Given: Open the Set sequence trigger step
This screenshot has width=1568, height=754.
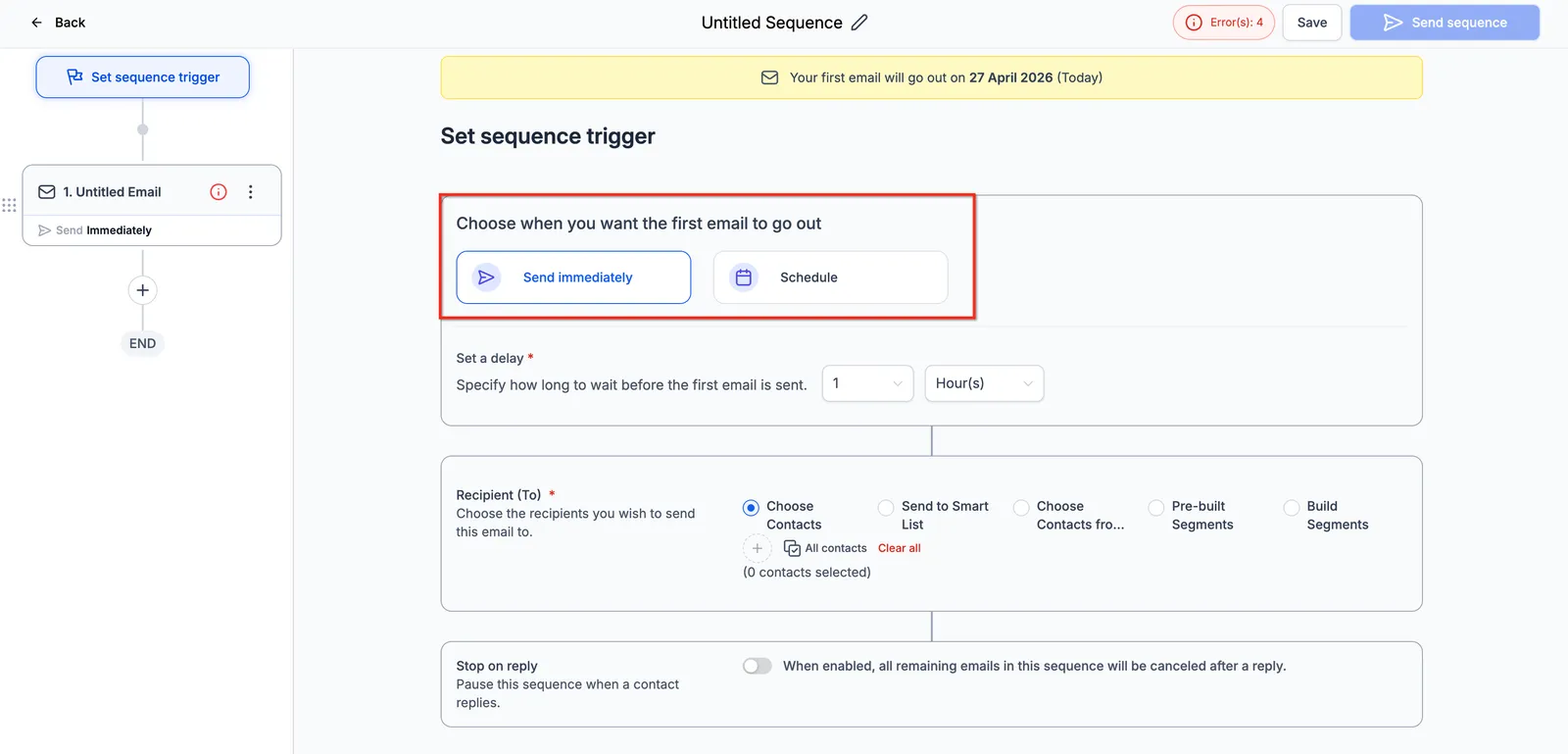Looking at the screenshot, I should tap(143, 76).
